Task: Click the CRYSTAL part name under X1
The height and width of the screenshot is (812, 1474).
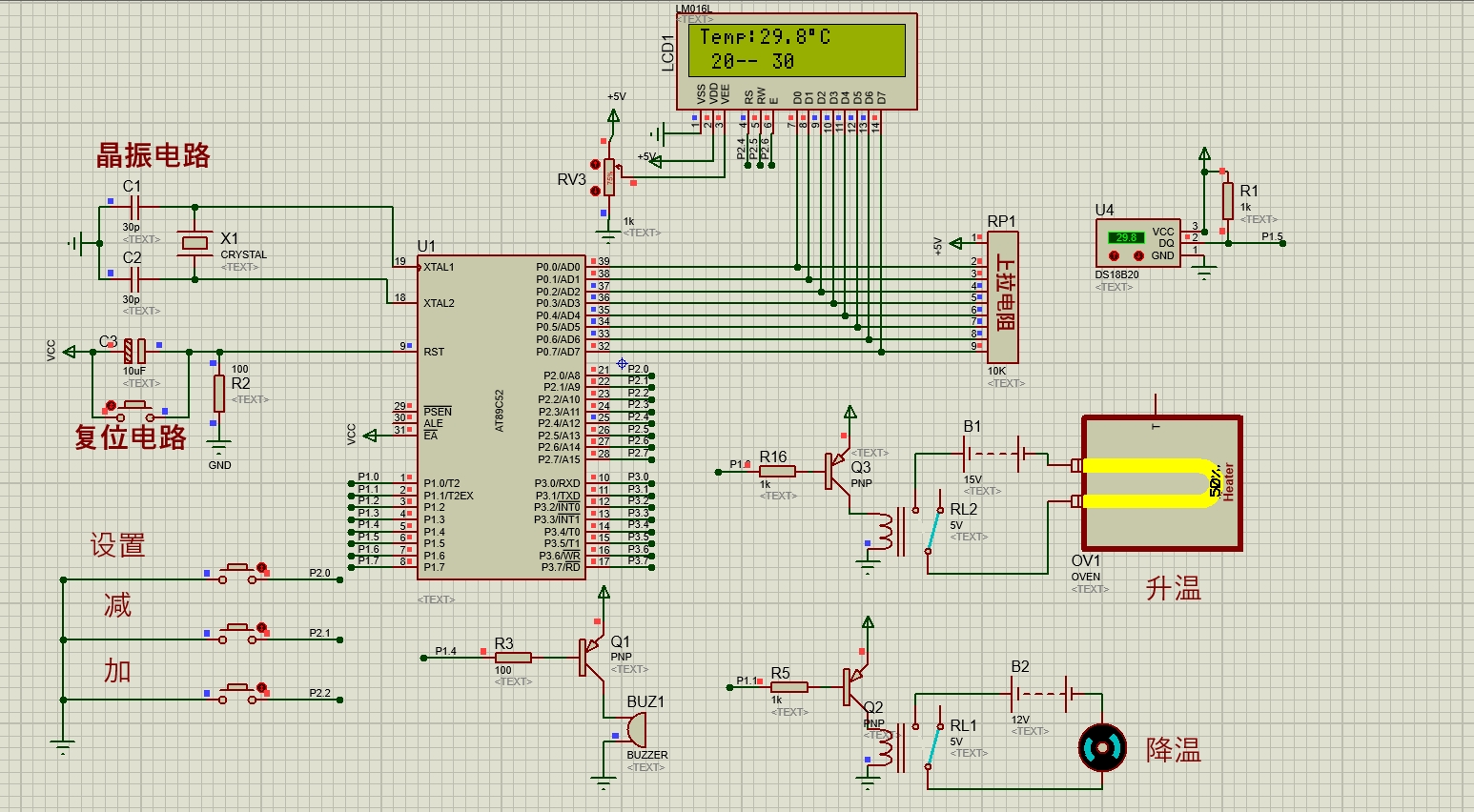Action: point(244,255)
